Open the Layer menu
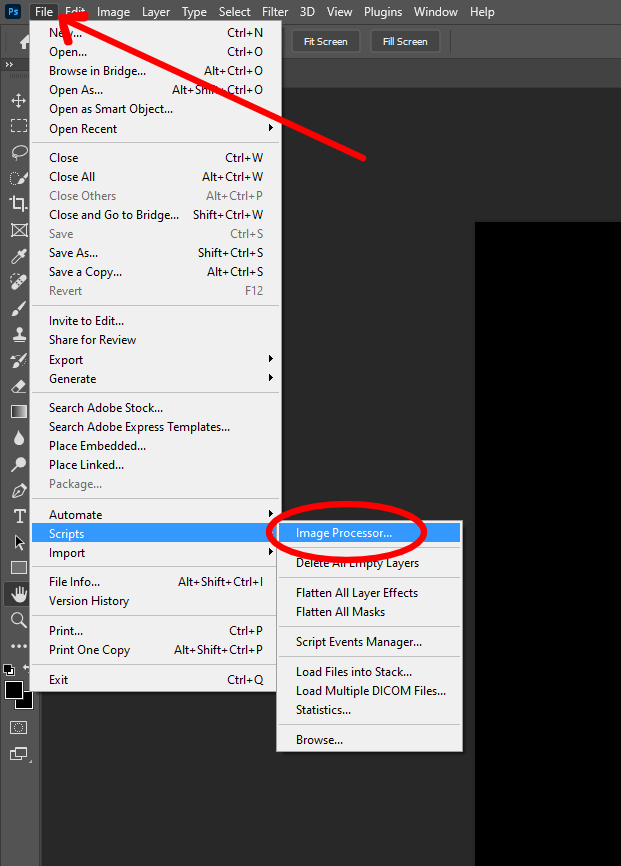The width and height of the screenshot is (621, 866). coord(156,12)
